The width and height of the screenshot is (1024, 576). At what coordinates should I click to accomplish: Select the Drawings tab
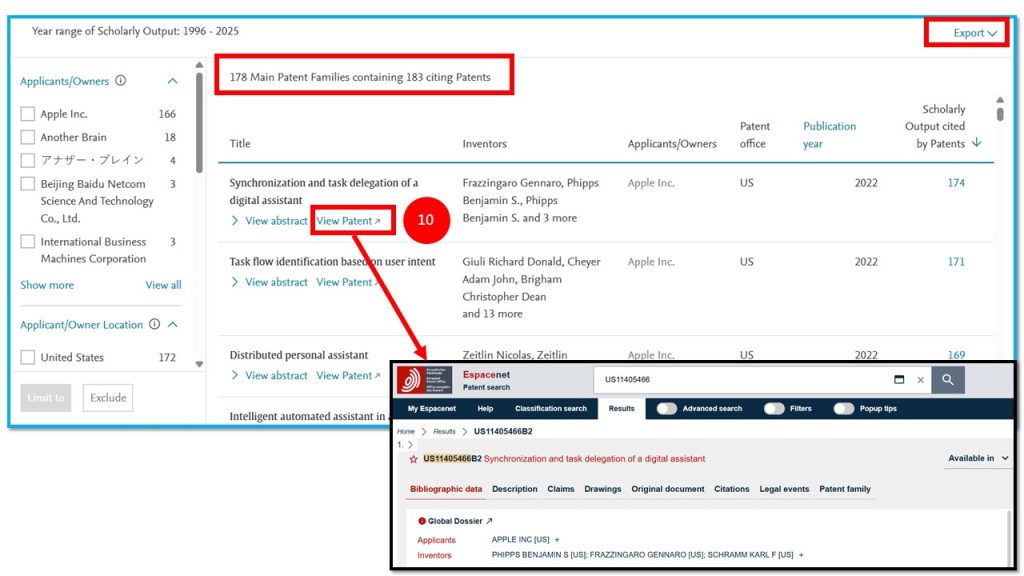point(603,489)
